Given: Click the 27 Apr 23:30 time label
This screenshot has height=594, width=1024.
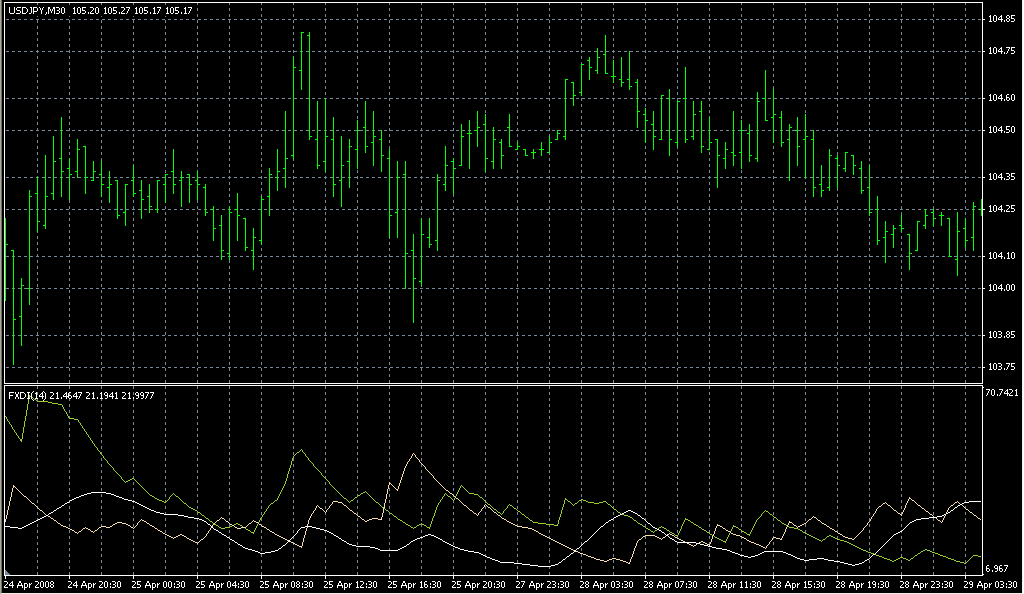Looking at the screenshot, I should 542,585.
